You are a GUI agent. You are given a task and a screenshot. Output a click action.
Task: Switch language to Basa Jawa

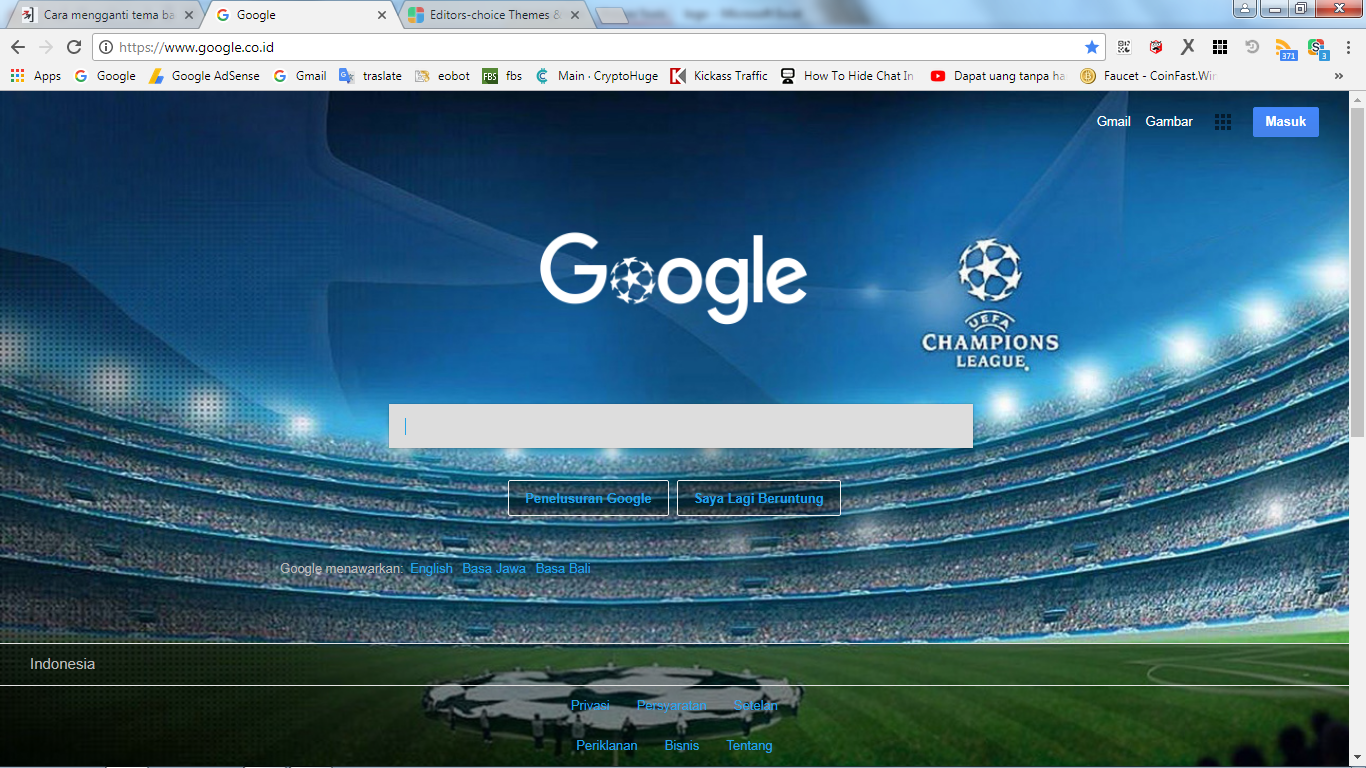click(x=494, y=568)
